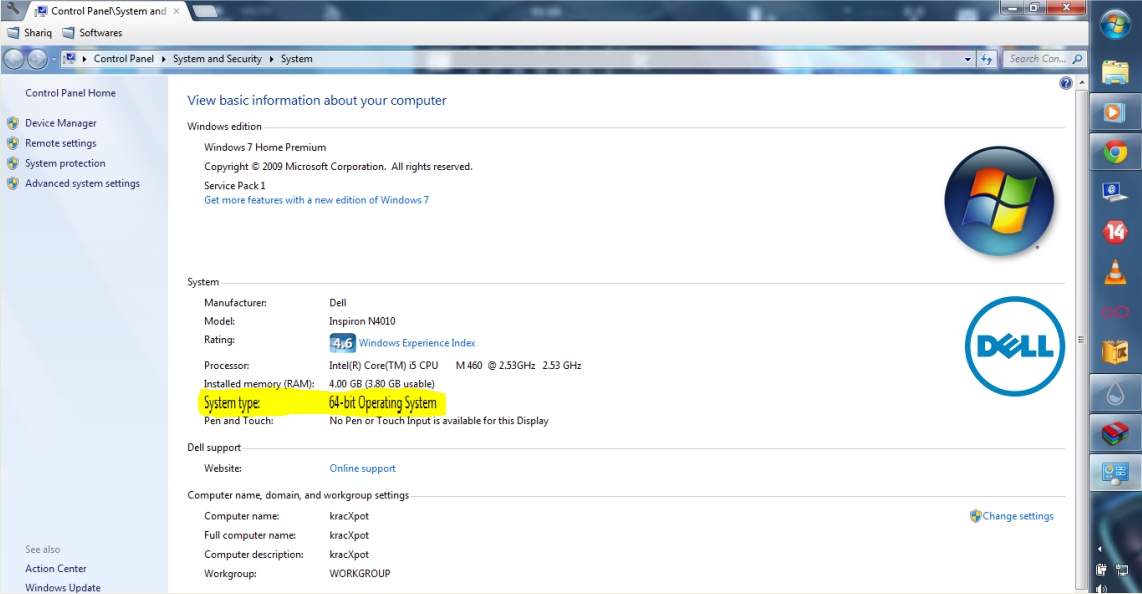Click Get more features with a new edition link

point(316,200)
